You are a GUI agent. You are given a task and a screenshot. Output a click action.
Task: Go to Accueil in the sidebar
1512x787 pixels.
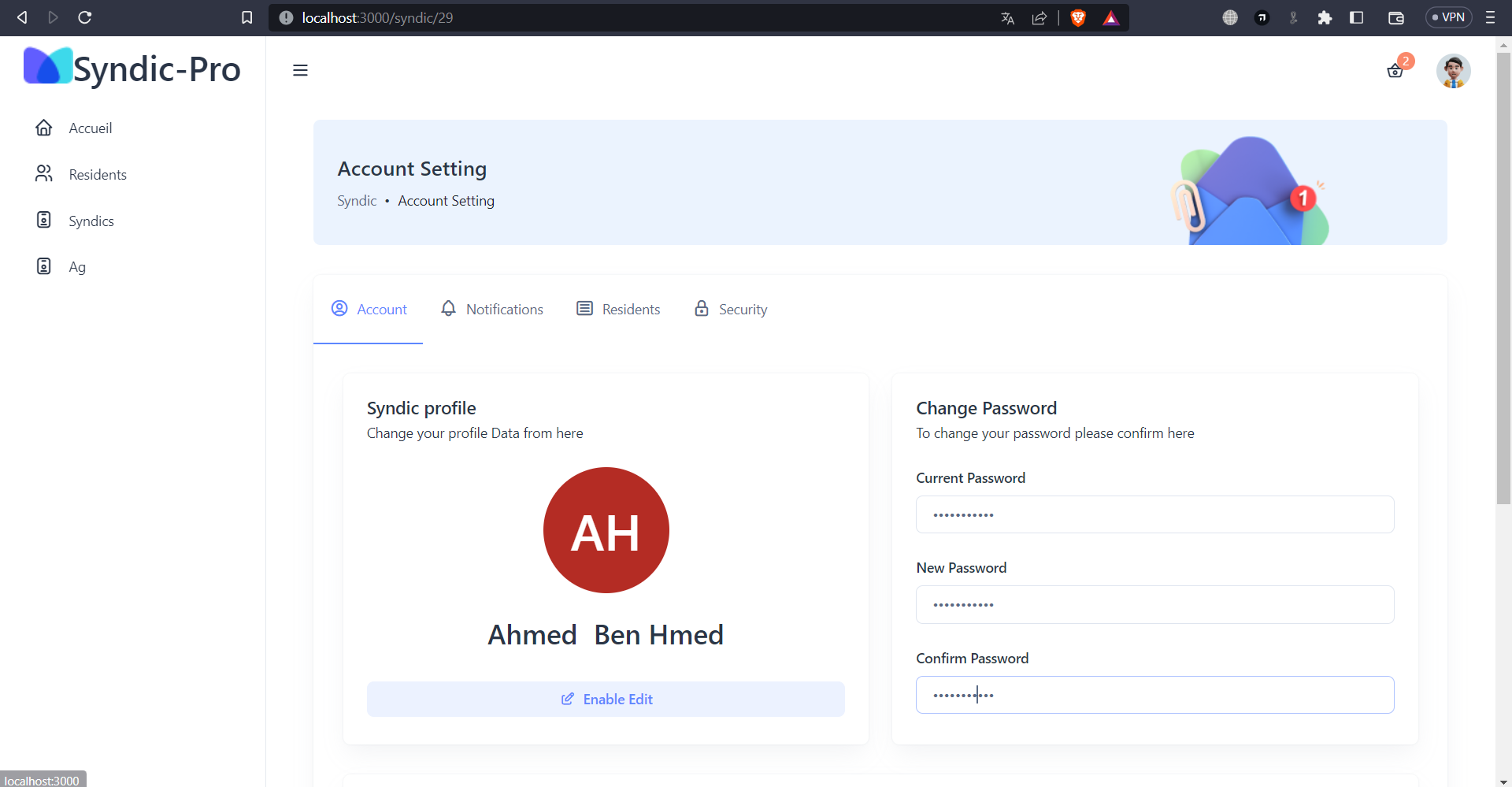point(90,128)
